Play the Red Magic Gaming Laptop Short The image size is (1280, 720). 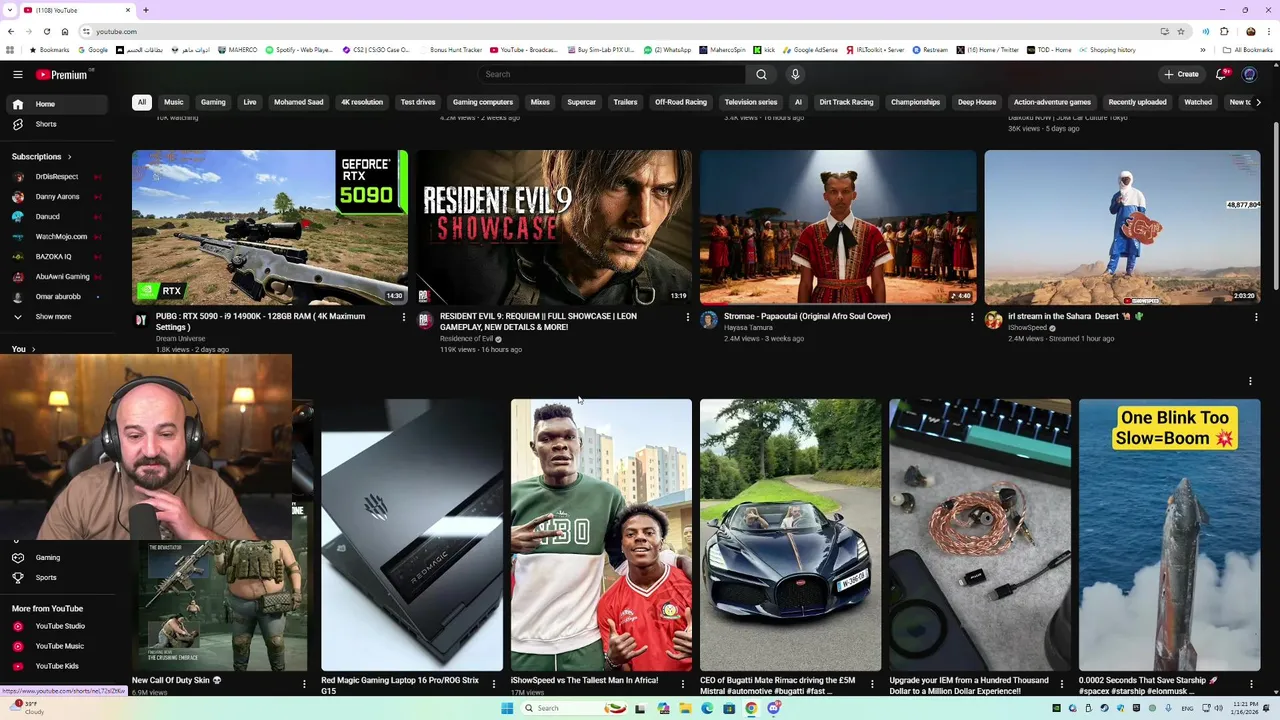point(412,535)
